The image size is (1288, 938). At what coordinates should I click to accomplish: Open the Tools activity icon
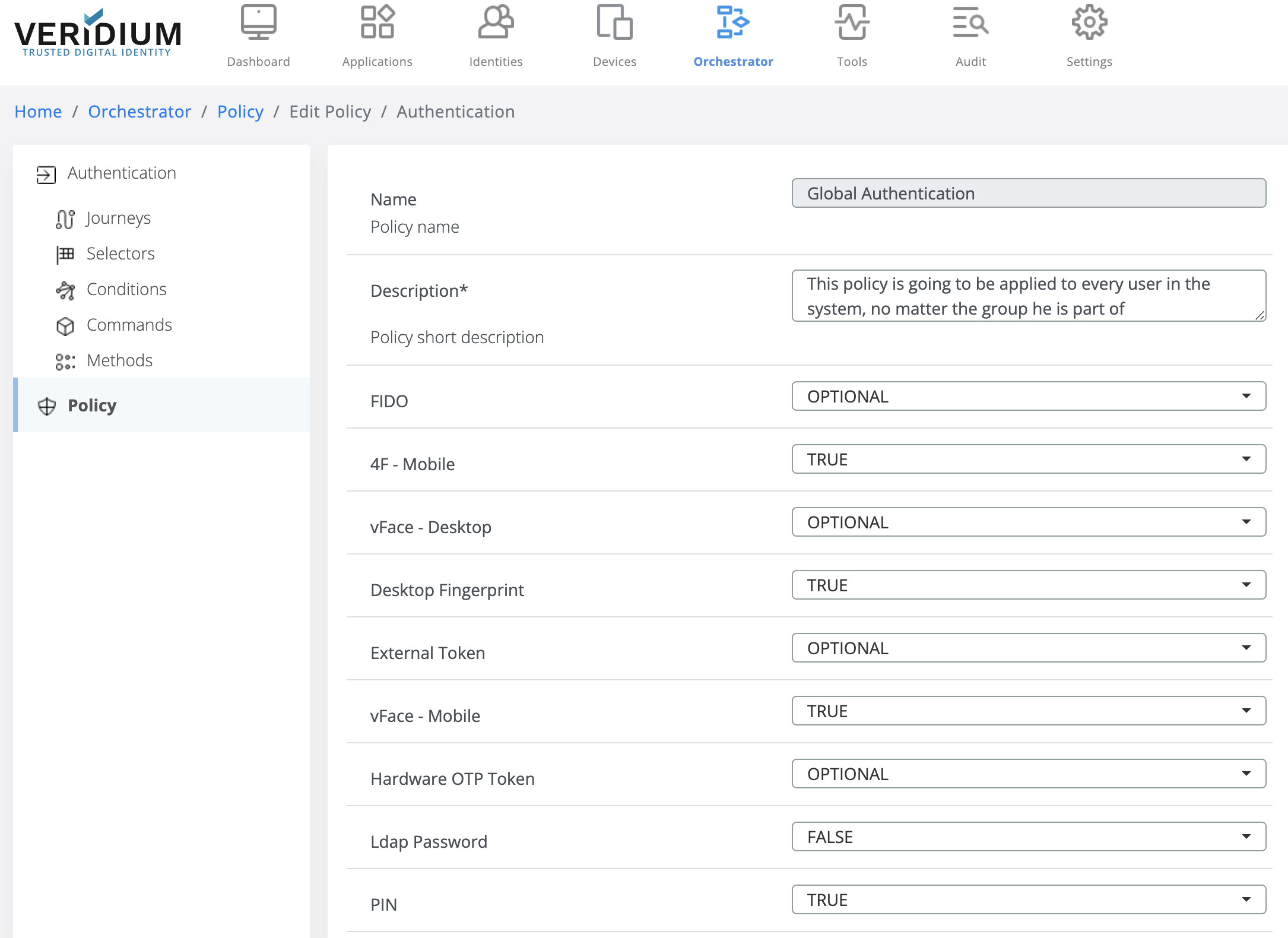pos(852,23)
